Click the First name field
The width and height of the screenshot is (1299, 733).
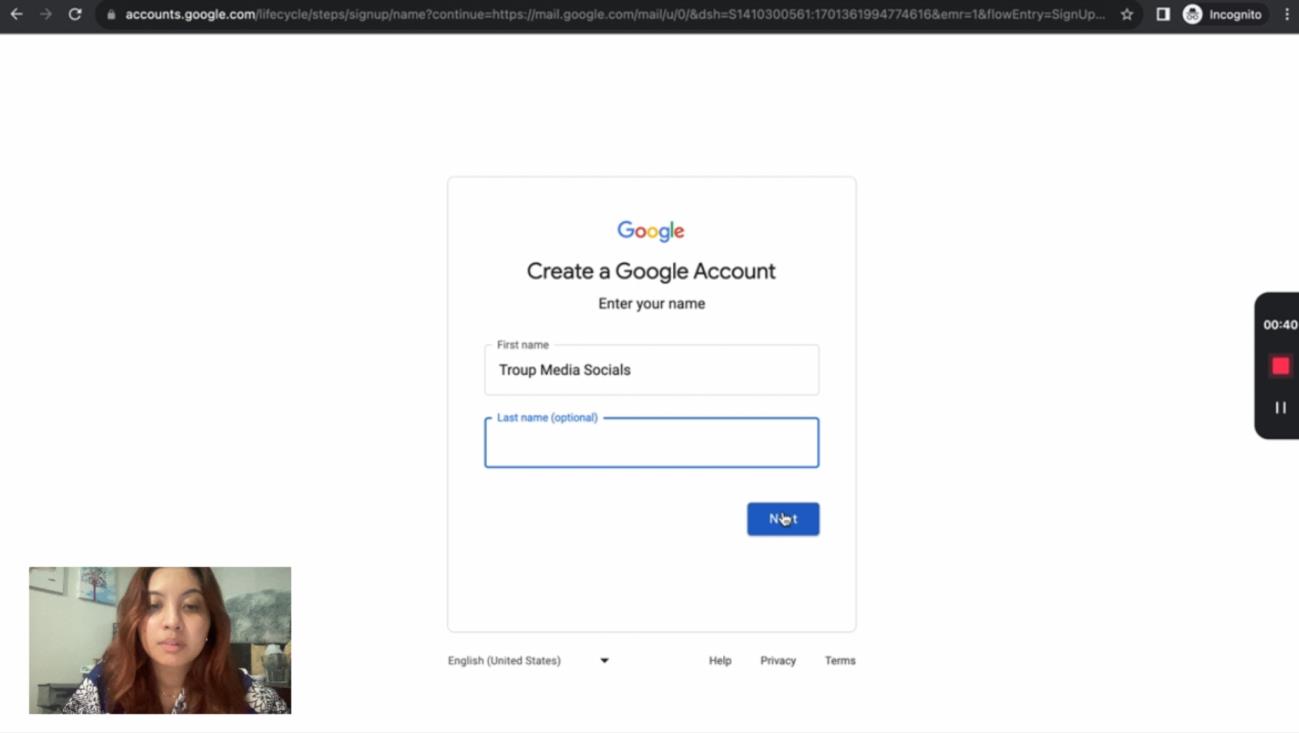coord(651,370)
